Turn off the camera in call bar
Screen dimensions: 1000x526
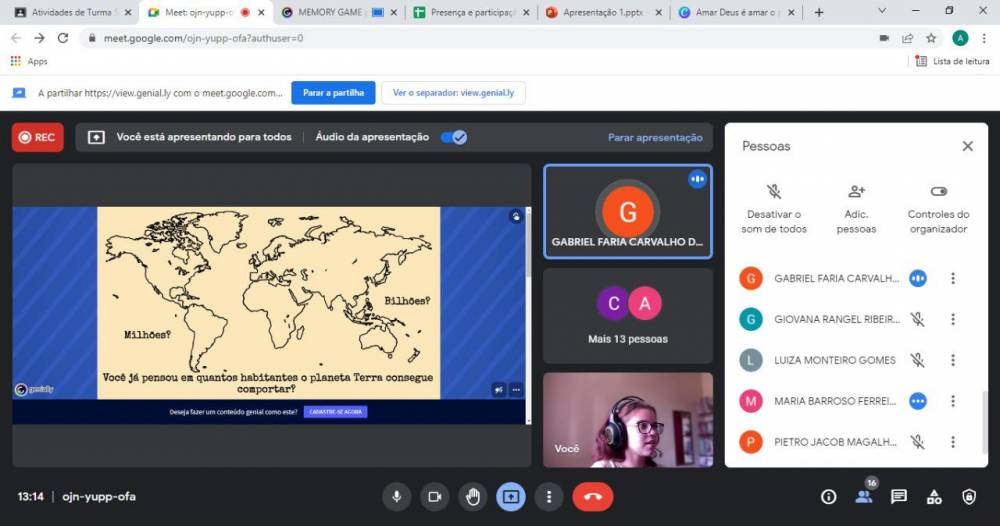click(435, 496)
